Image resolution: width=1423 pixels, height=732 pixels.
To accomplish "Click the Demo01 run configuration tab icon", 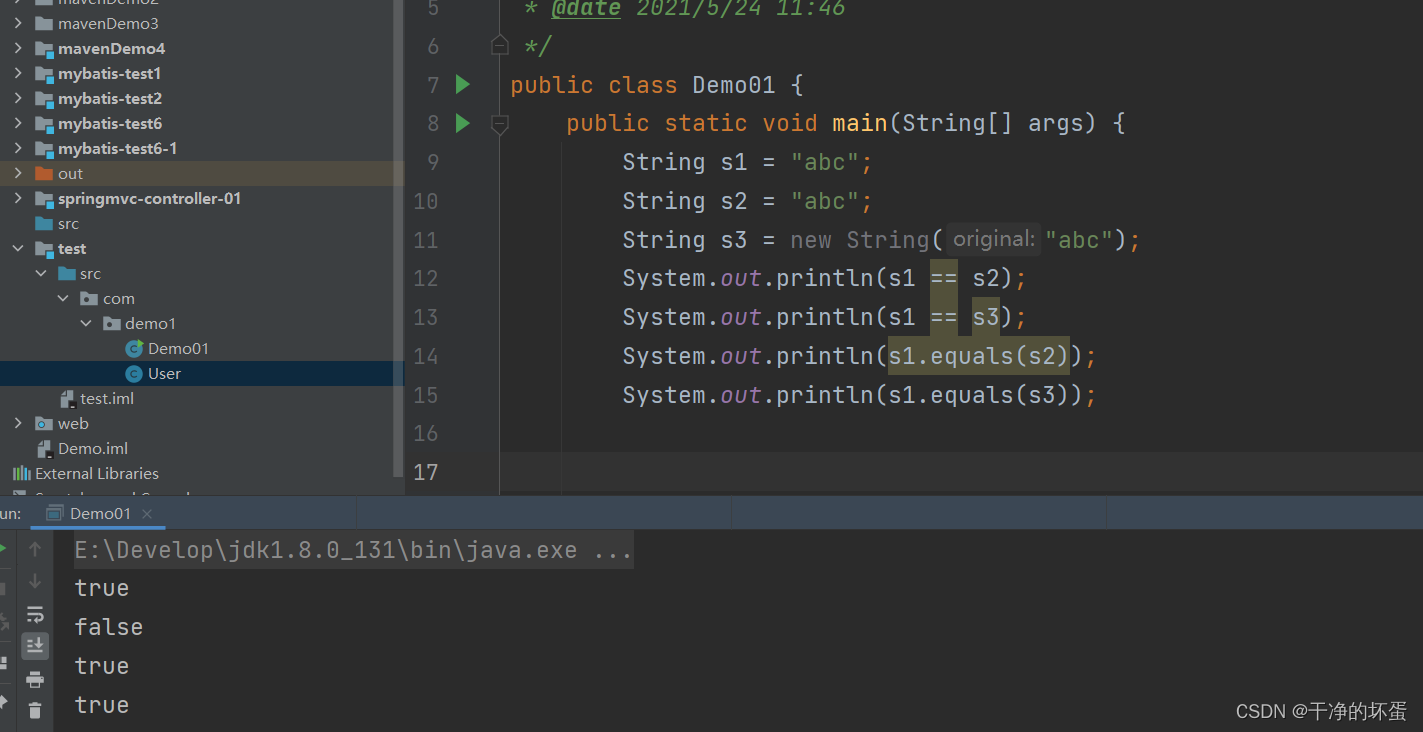I will 56,514.
